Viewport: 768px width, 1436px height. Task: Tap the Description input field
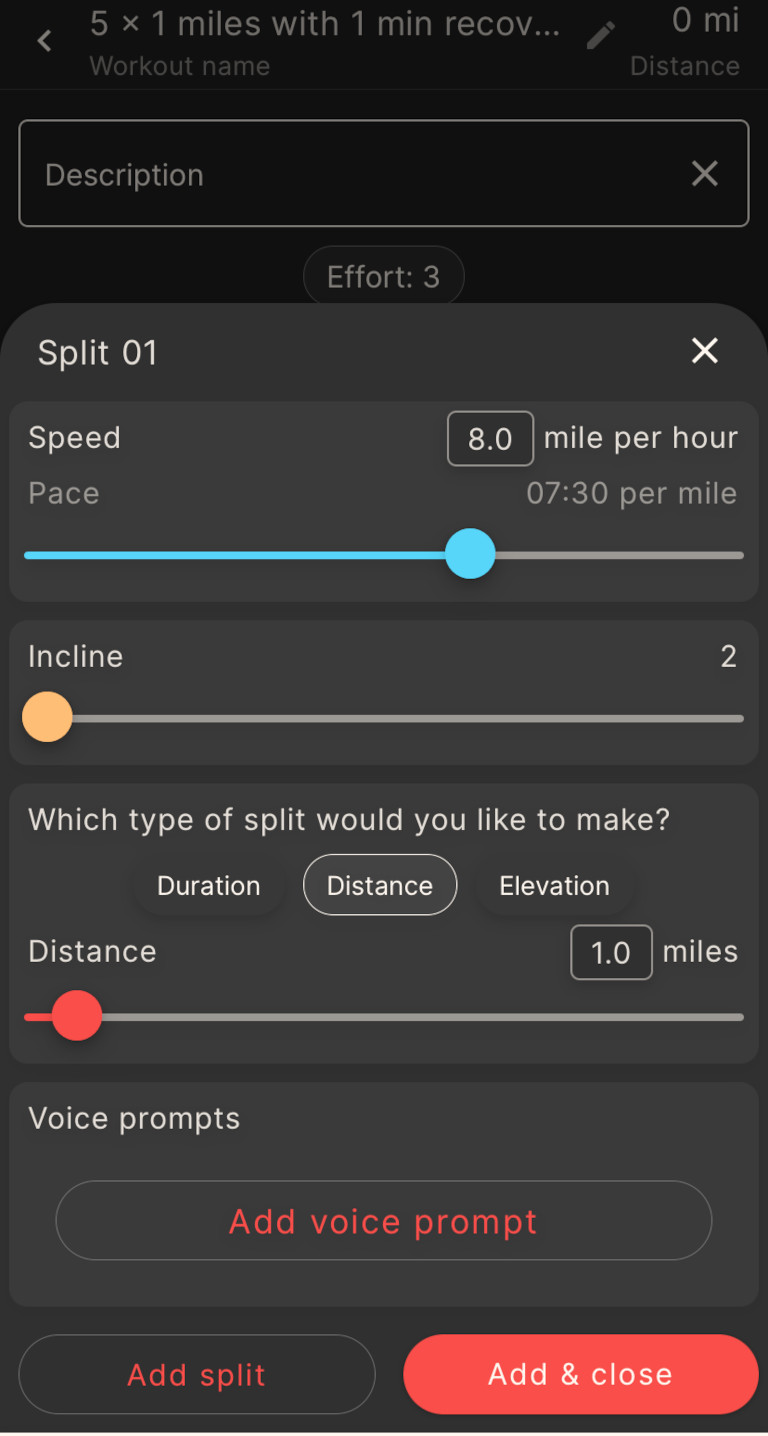coord(300,173)
